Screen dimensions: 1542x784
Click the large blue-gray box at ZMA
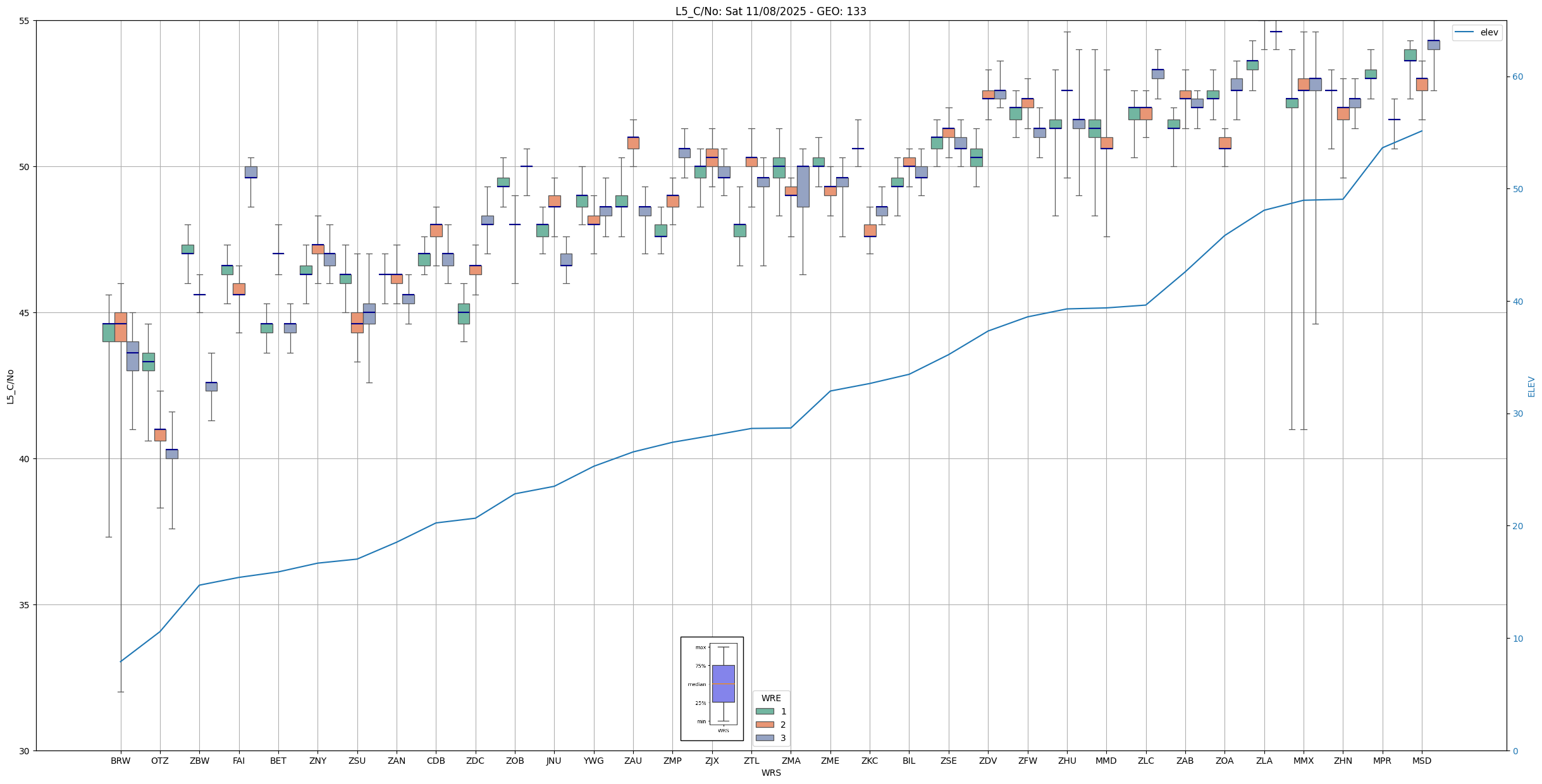803,187
